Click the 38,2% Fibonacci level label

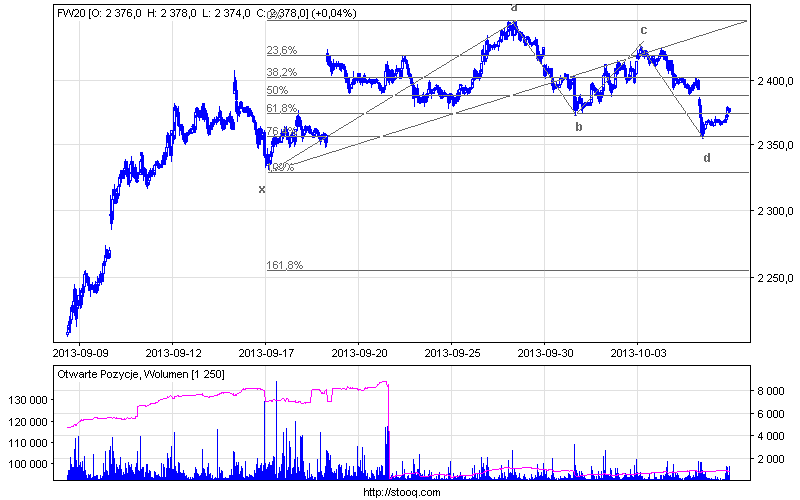282,72
